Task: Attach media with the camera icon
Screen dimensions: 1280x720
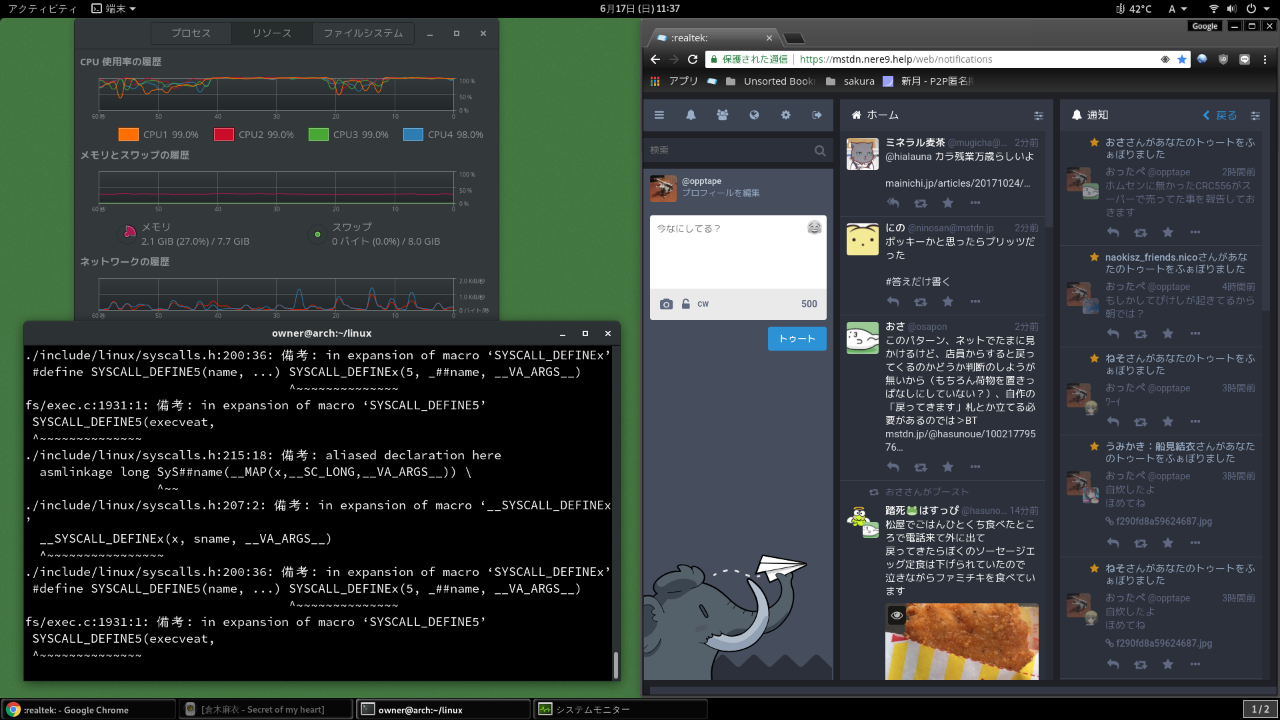Action: (666, 304)
